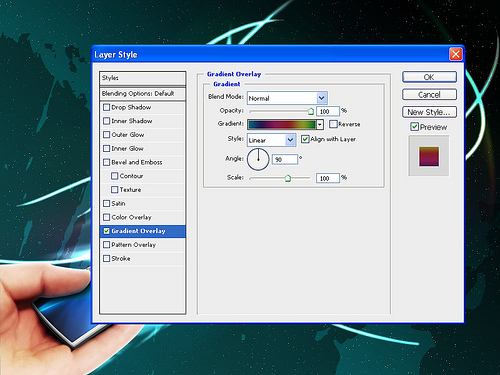Select Bevel and Emboss entry label

click(137, 162)
